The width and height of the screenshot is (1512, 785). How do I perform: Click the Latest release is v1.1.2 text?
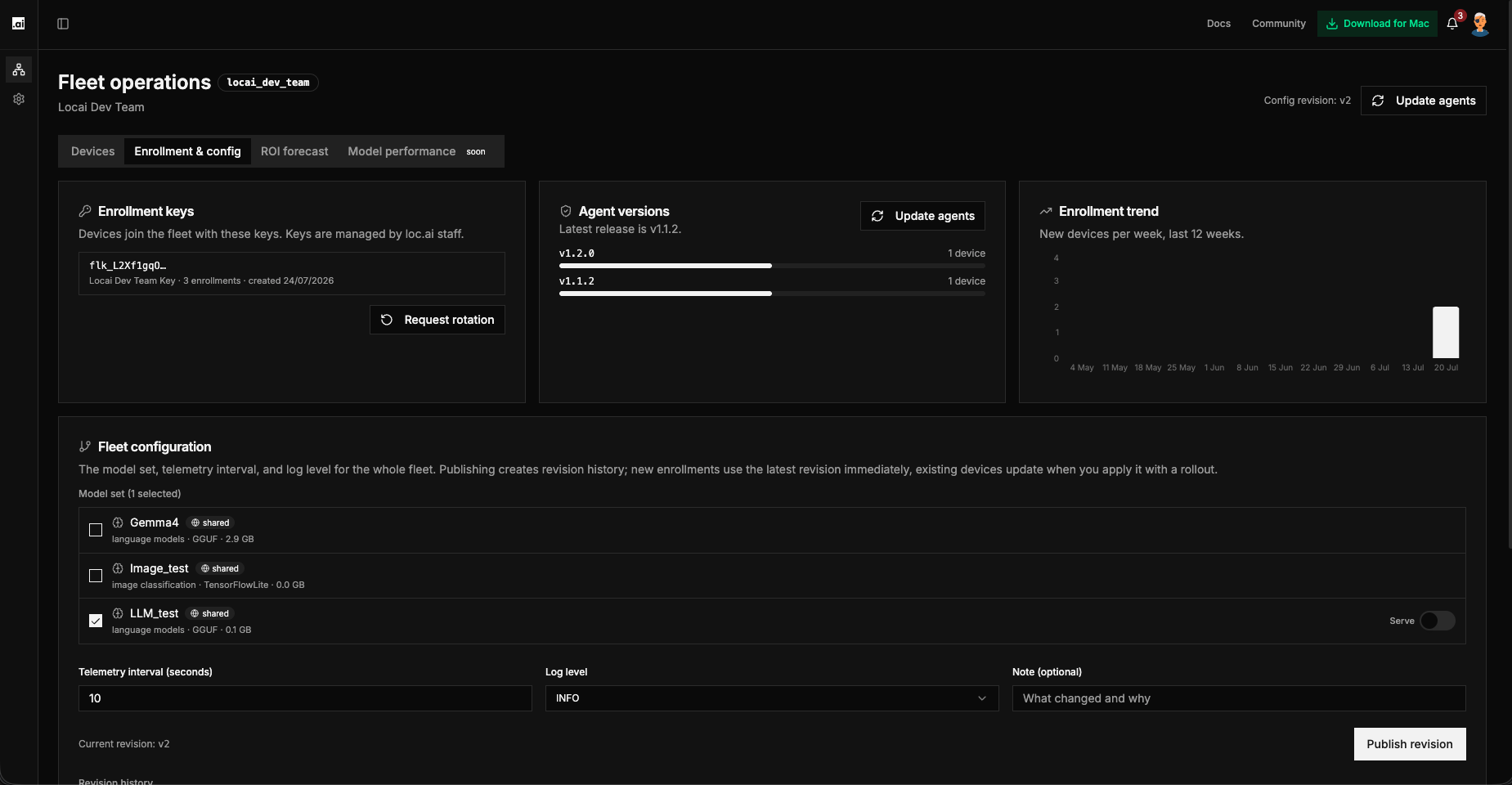(x=620, y=229)
